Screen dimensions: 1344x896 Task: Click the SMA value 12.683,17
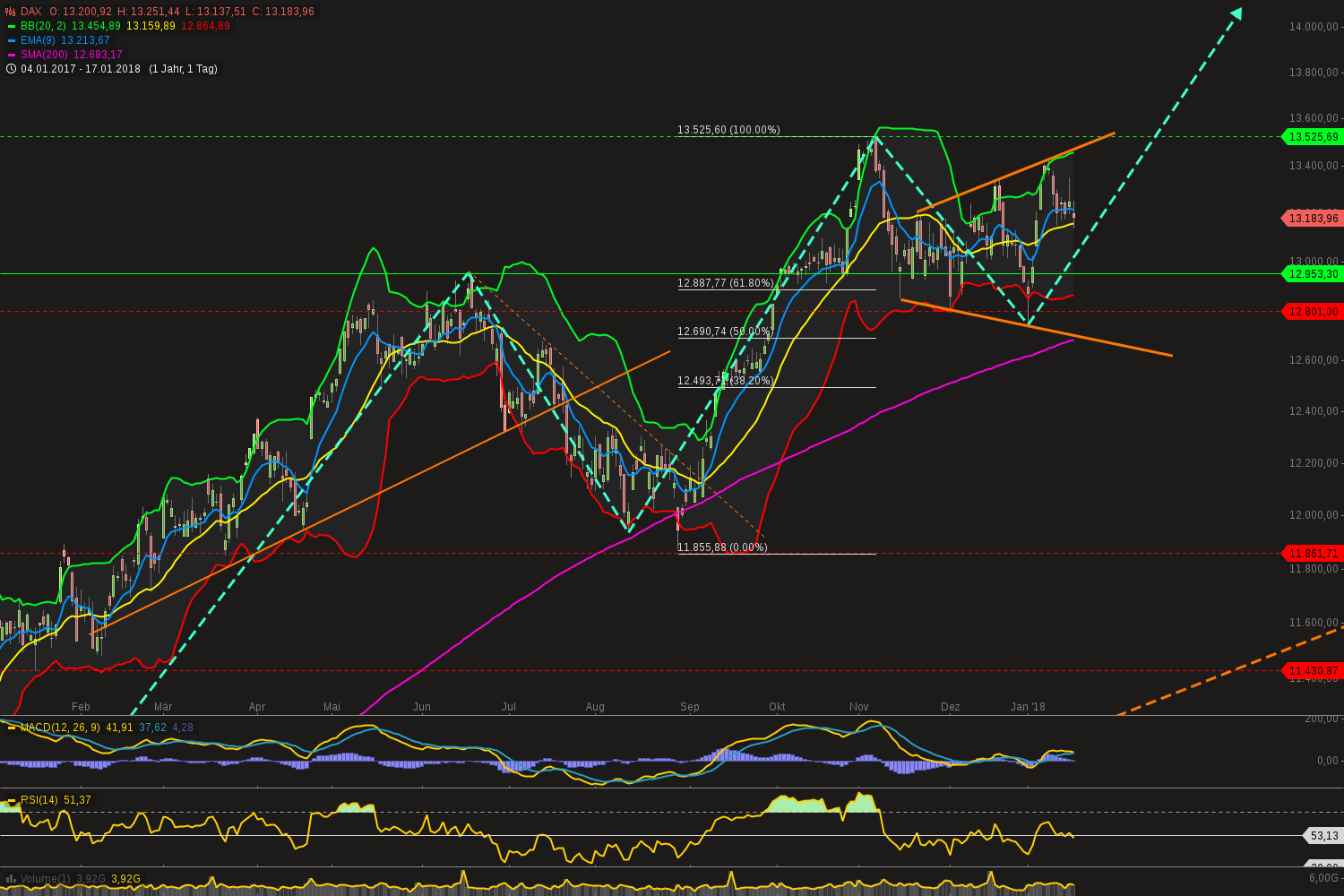98,55
